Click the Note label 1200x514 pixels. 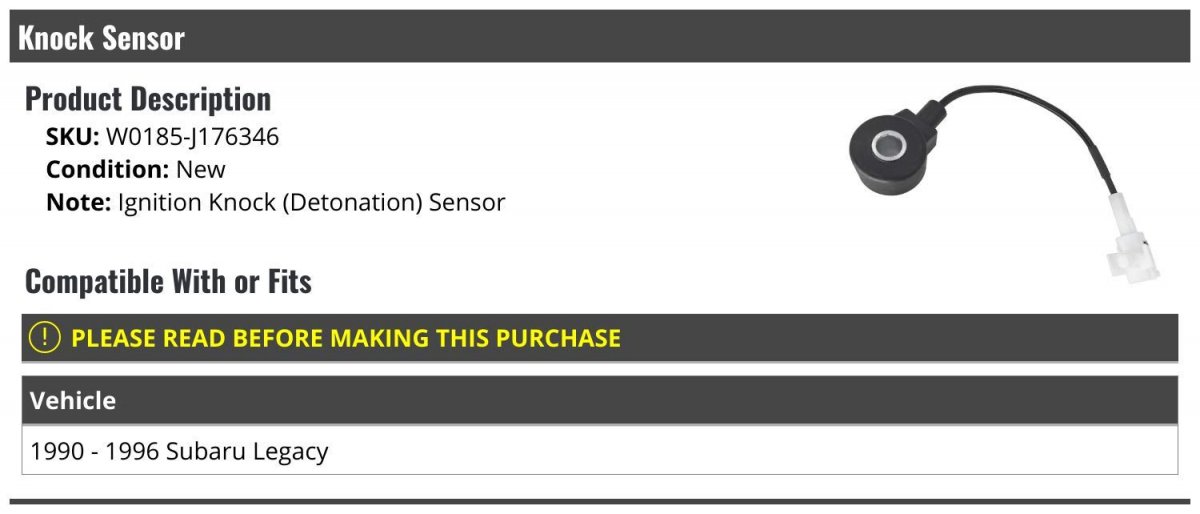pos(79,202)
